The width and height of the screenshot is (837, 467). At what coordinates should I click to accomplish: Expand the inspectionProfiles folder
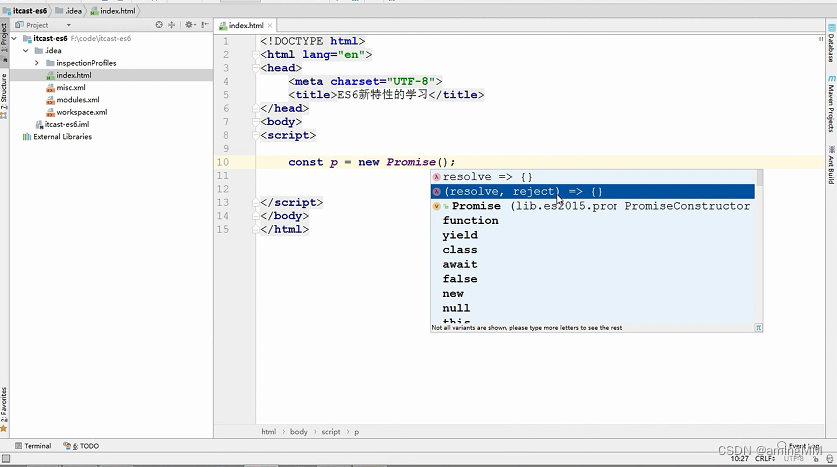coord(37,63)
